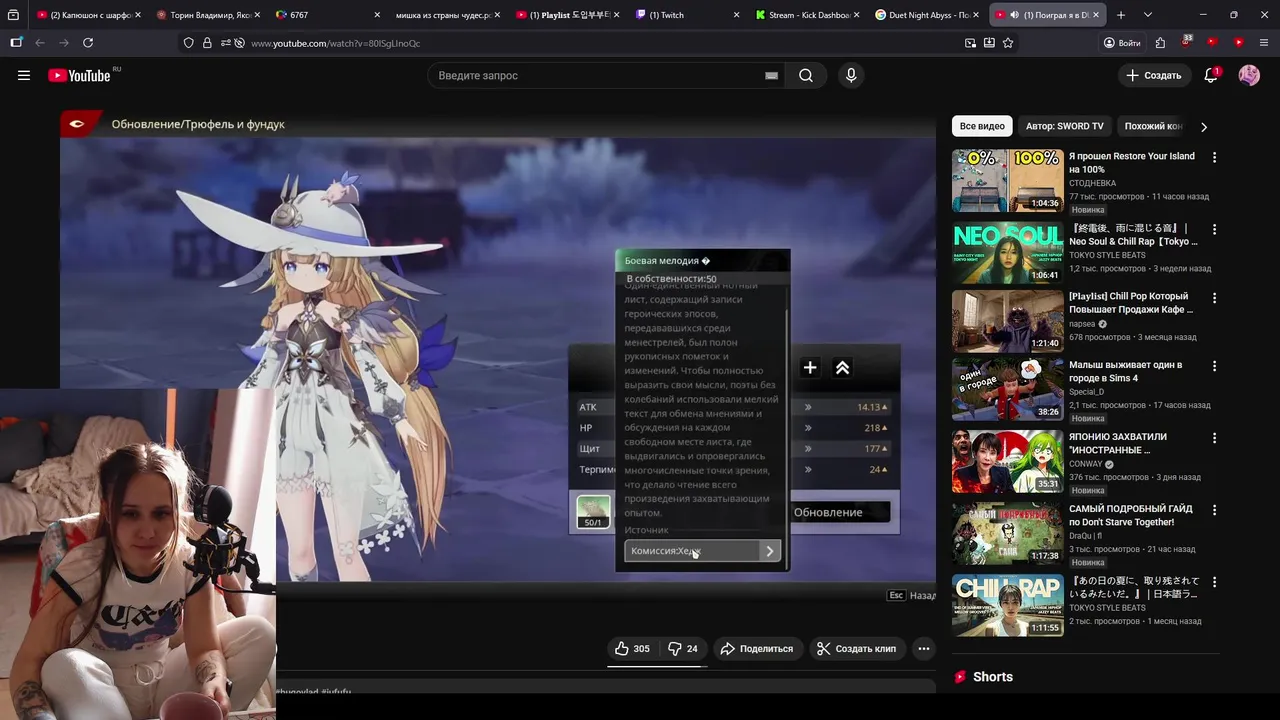This screenshot has width=1280, height=720.
Task: Expand the list-all-tabs dropdown arrow
Action: coord(1147,15)
